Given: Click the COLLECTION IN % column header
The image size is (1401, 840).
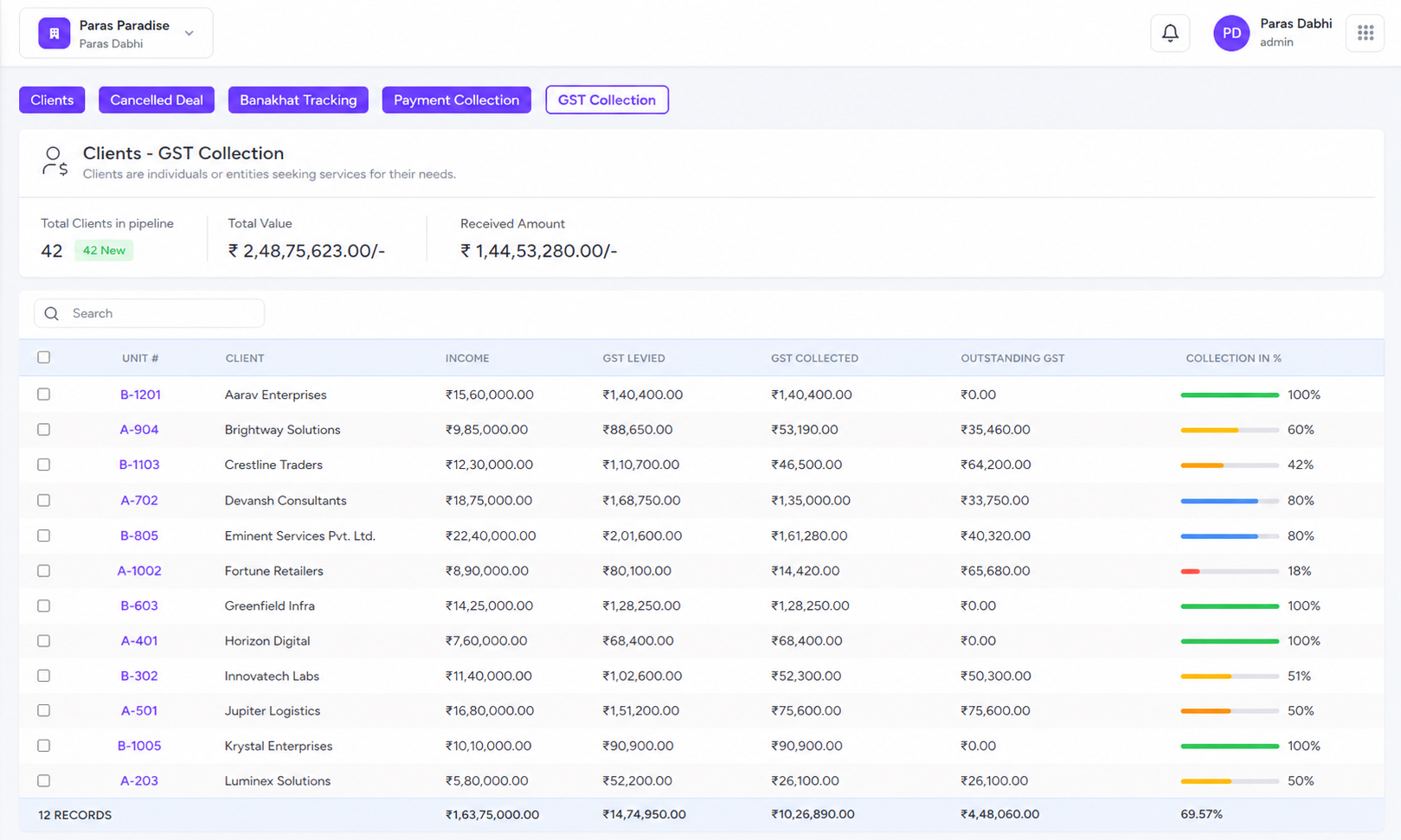Looking at the screenshot, I should [x=1234, y=358].
